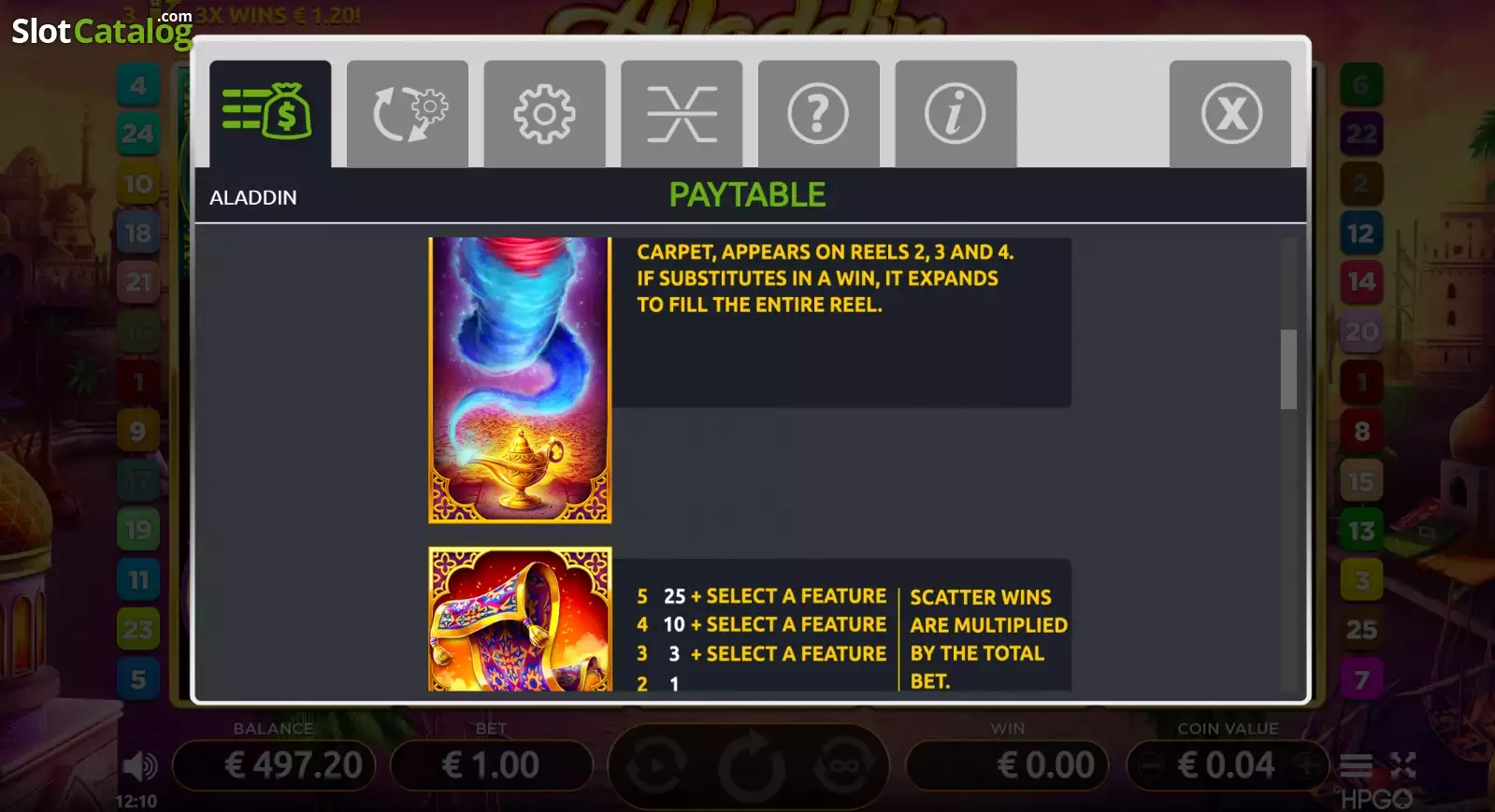Open the info tab
The width and height of the screenshot is (1495, 812).
click(956, 114)
